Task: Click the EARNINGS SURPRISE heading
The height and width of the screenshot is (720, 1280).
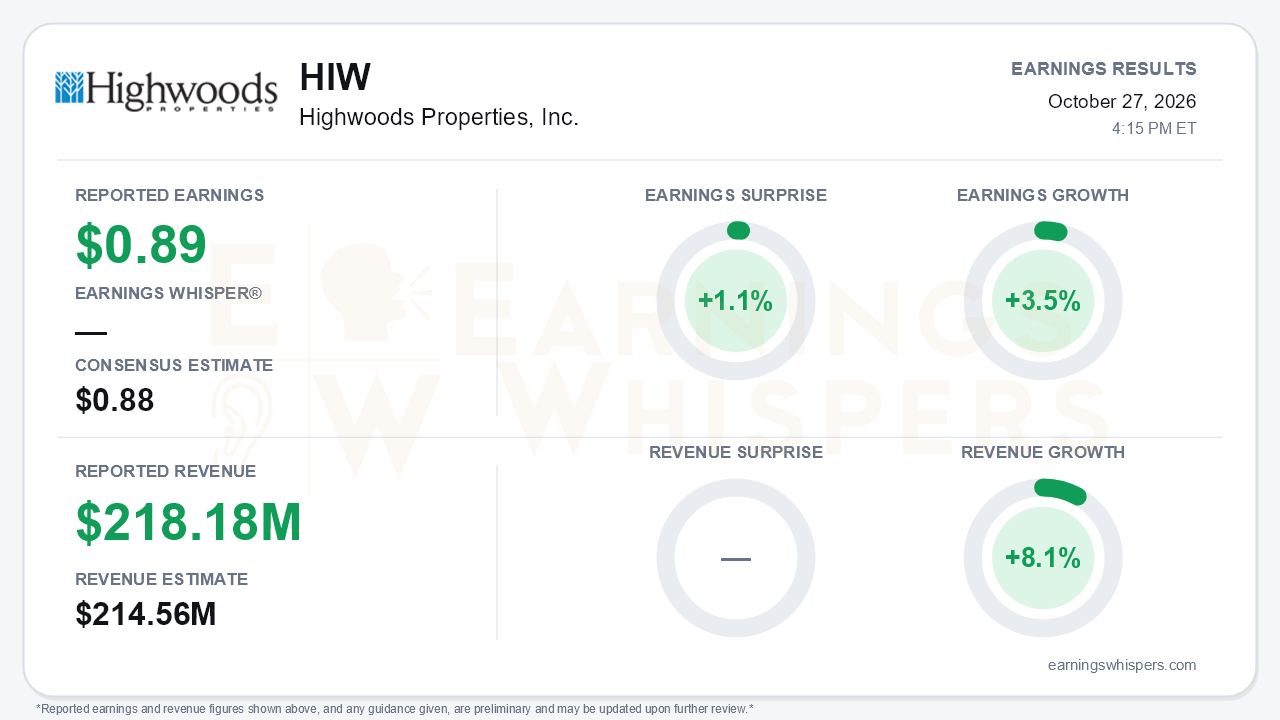Action: click(736, 195)
